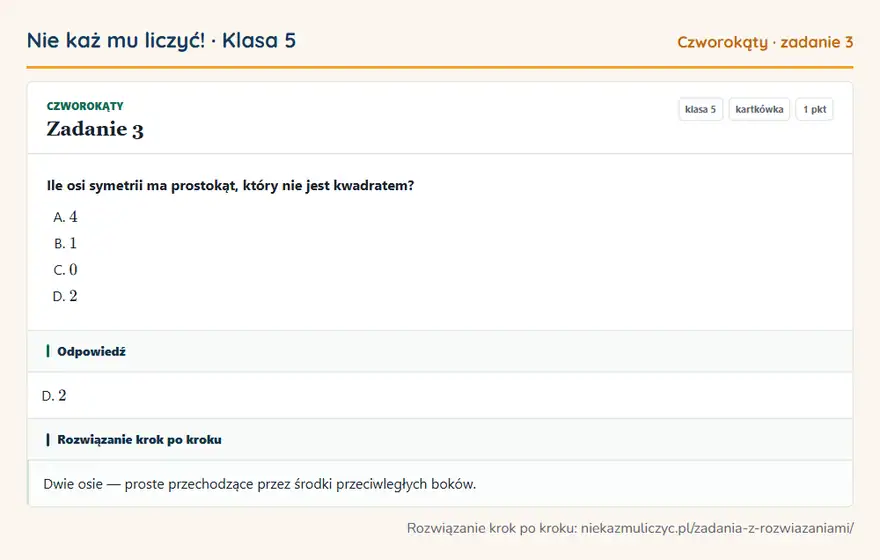Click the 'Zadanie 3' heading
This screenshot has height=560, width=880.
pos(95,129)
